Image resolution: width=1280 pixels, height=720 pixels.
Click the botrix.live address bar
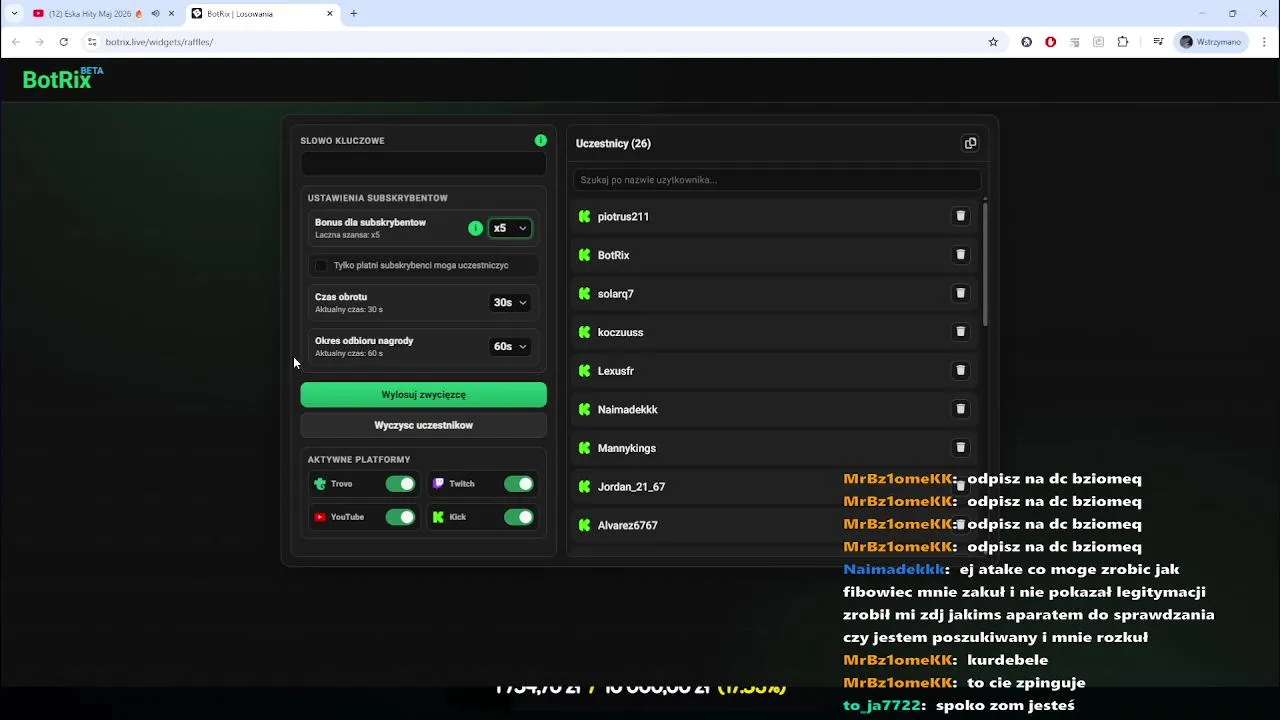[x=540, y=42]
